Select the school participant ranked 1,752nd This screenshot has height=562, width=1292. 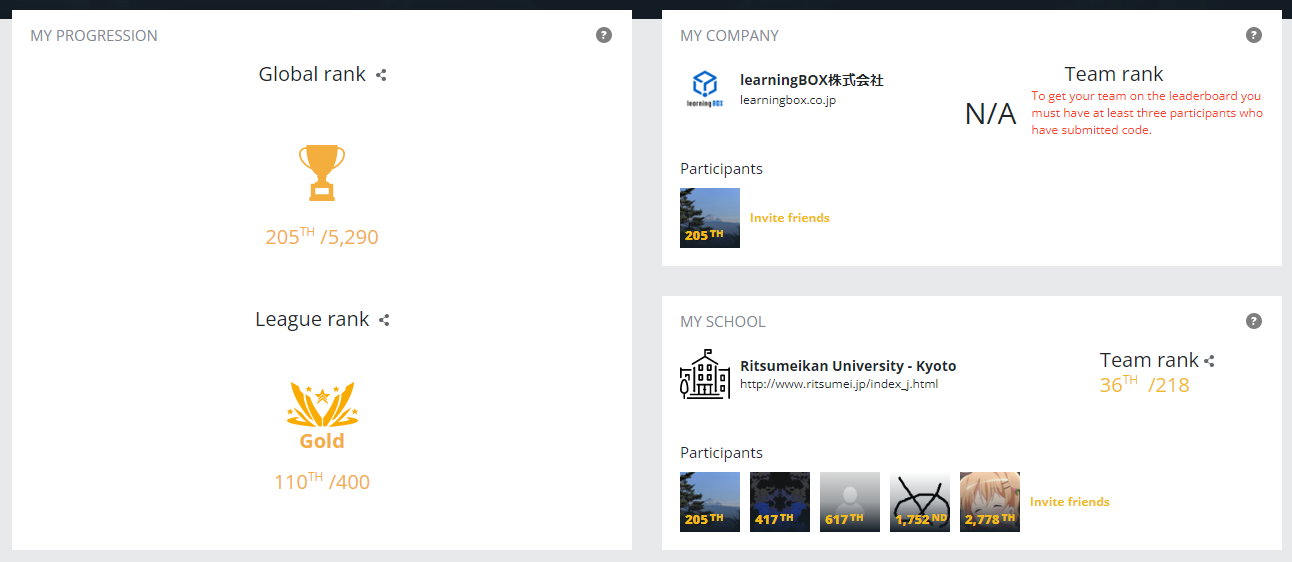pos(920,502)
